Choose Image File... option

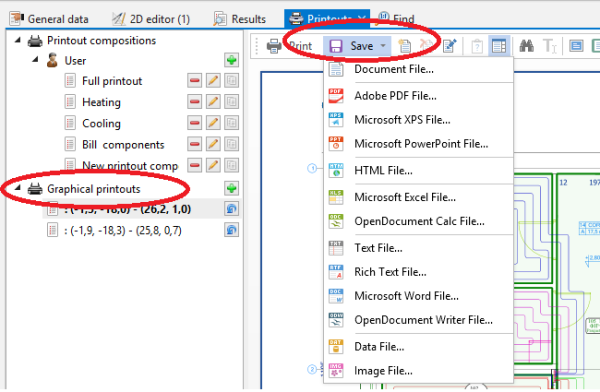point(418,371)
